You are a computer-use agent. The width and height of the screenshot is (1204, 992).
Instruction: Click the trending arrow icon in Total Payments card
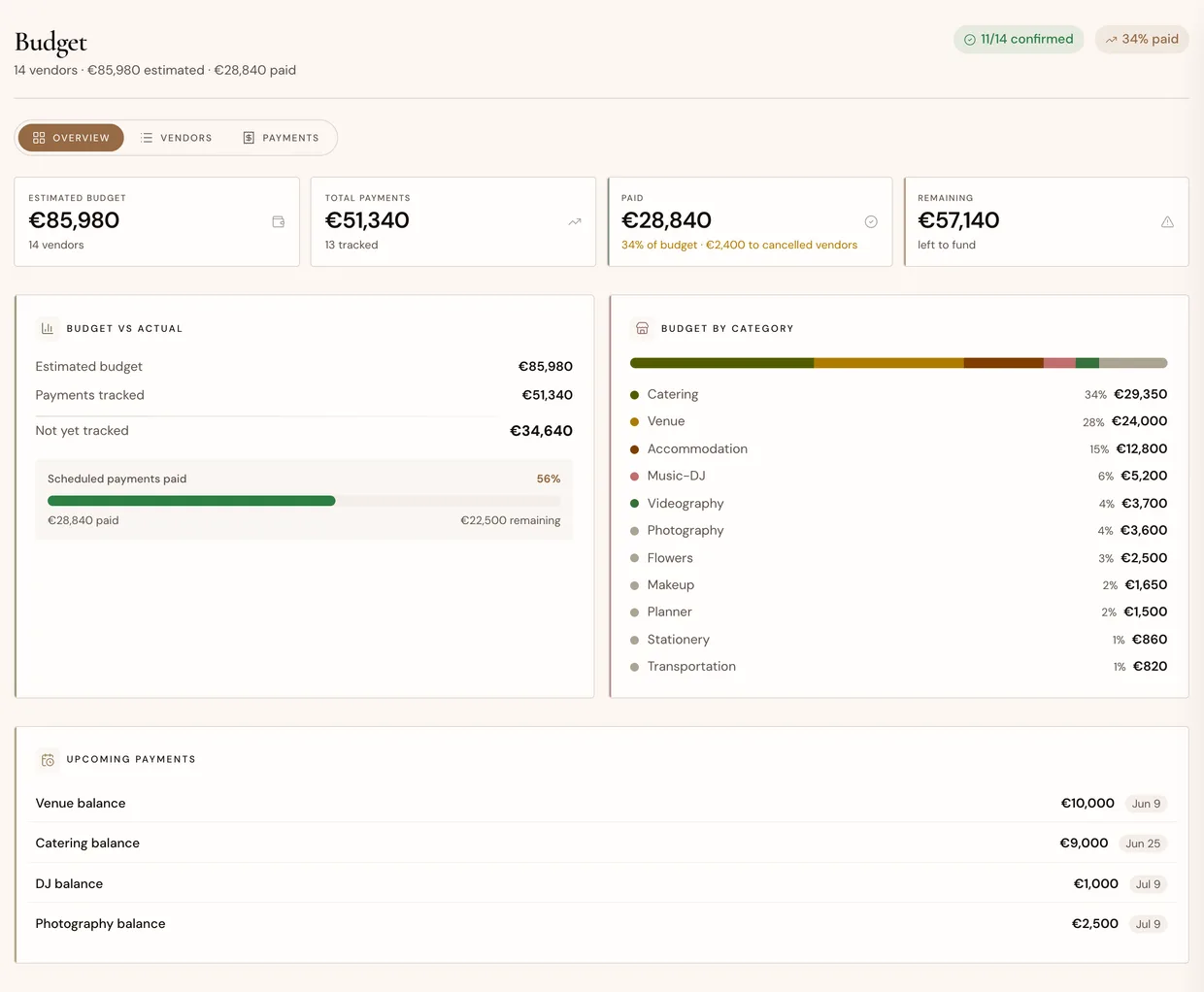pyautogui.click(x=575, y=221)
